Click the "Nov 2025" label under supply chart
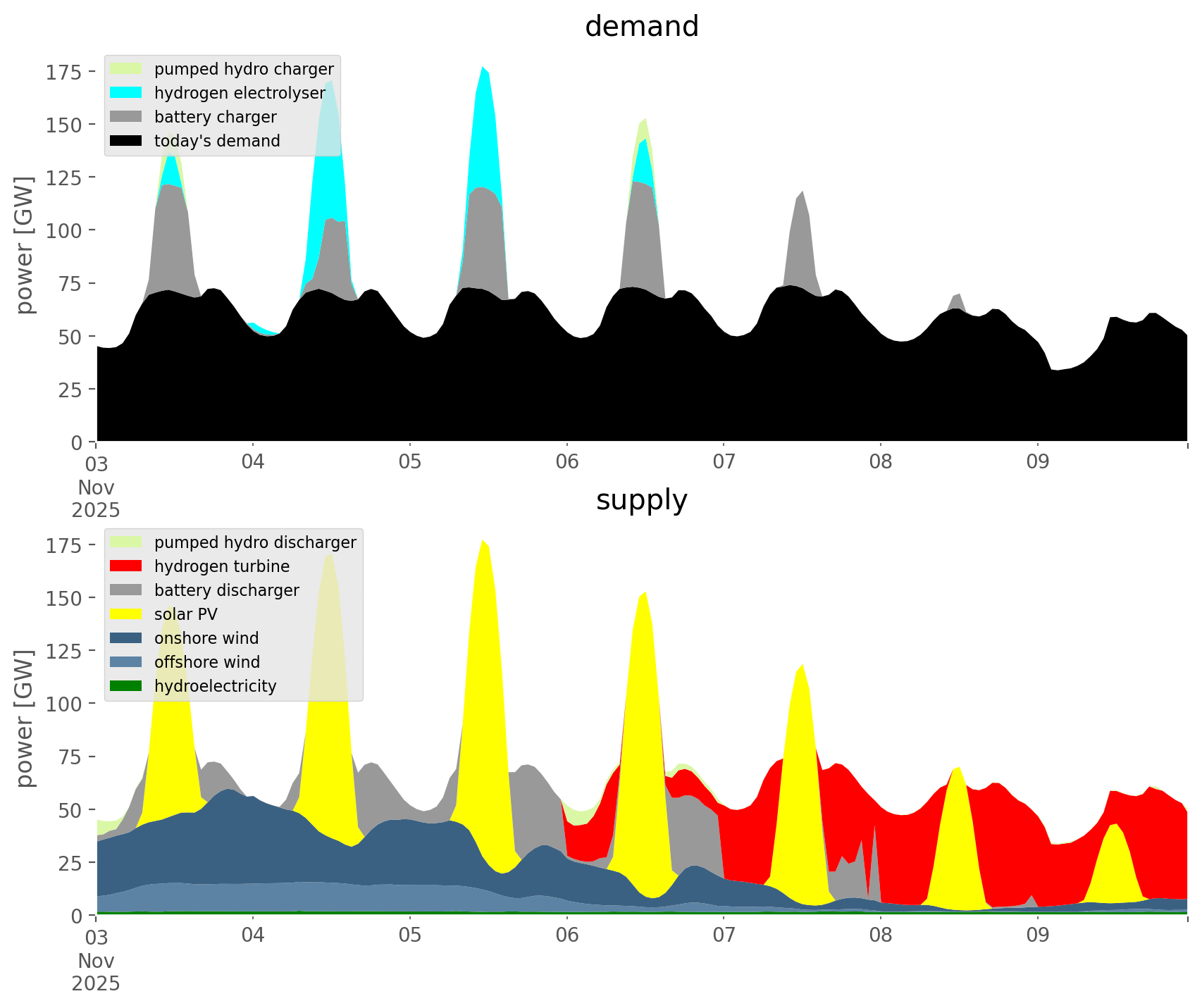Image resolution: width=1202 pixels, height=1008 pixels. 96,972
